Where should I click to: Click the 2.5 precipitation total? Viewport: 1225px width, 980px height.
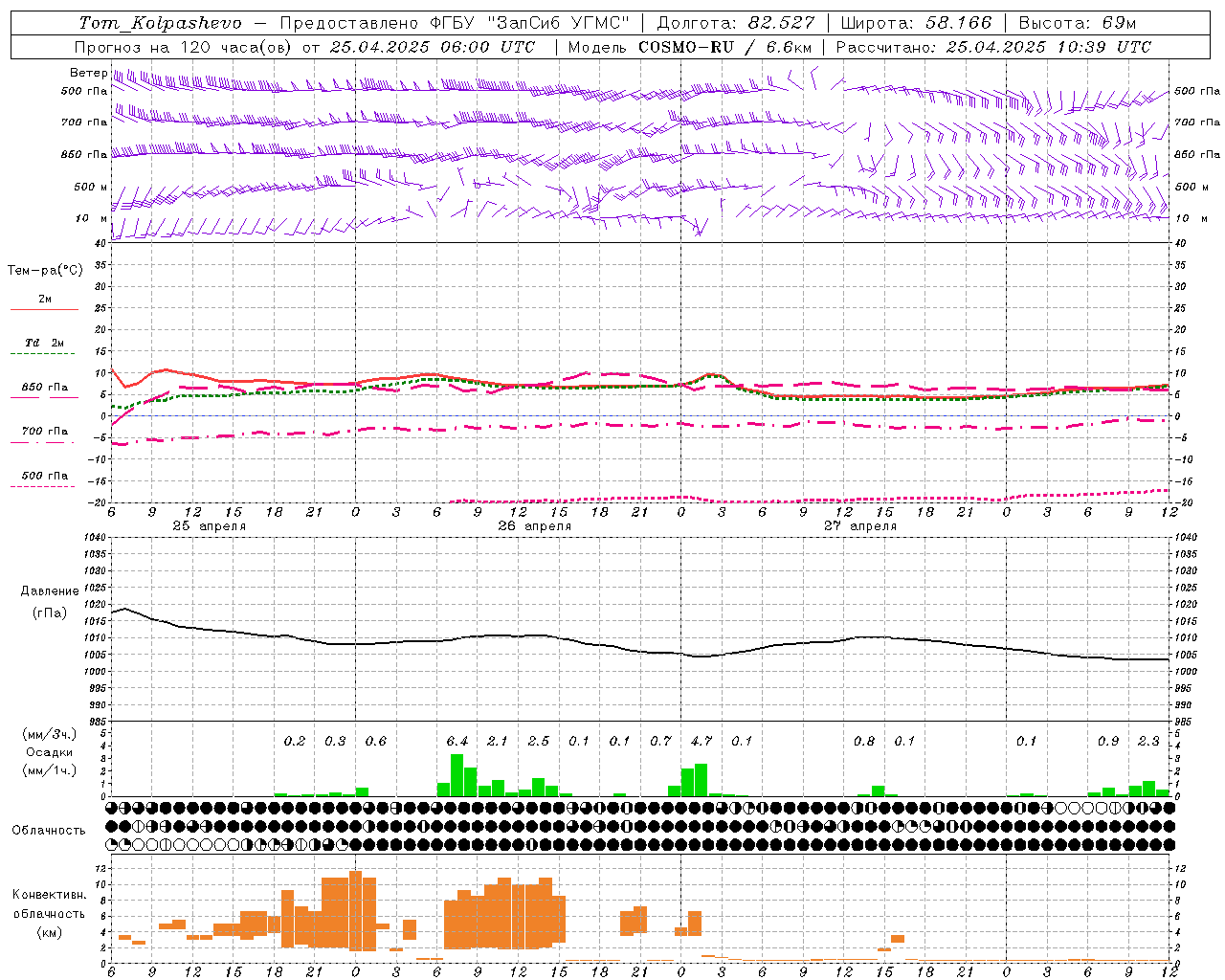click(539, 742)
